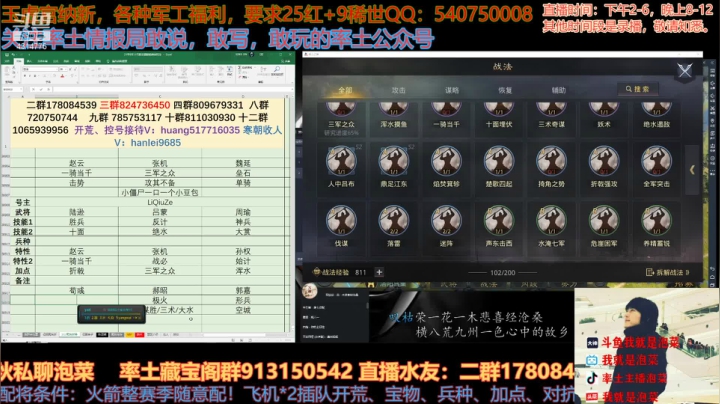
Task: Close the 战法 panel with crossed swords
Action: 685,71
